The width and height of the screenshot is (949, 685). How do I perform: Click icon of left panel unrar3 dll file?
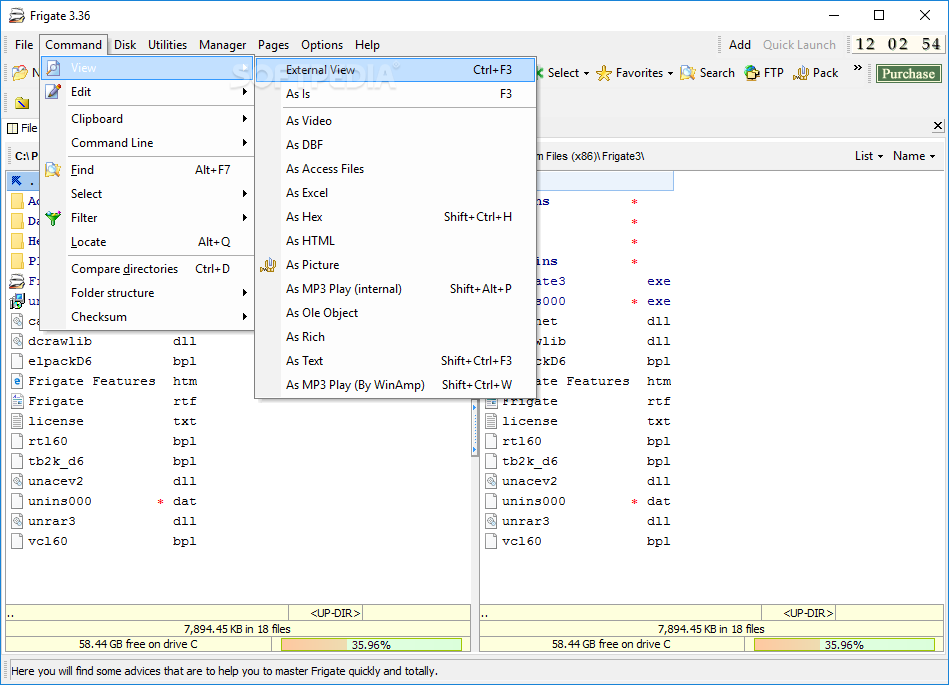tap(18, 521)
